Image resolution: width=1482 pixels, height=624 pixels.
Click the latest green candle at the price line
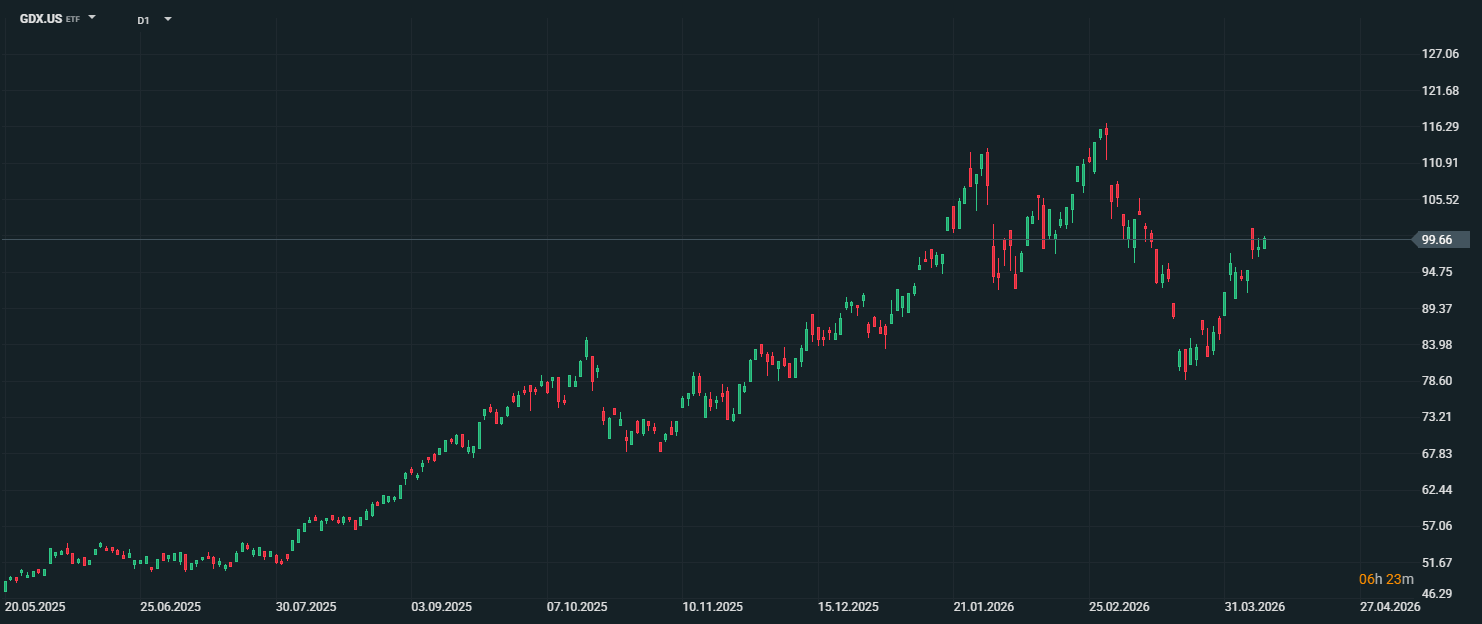tap(1264, 243)
